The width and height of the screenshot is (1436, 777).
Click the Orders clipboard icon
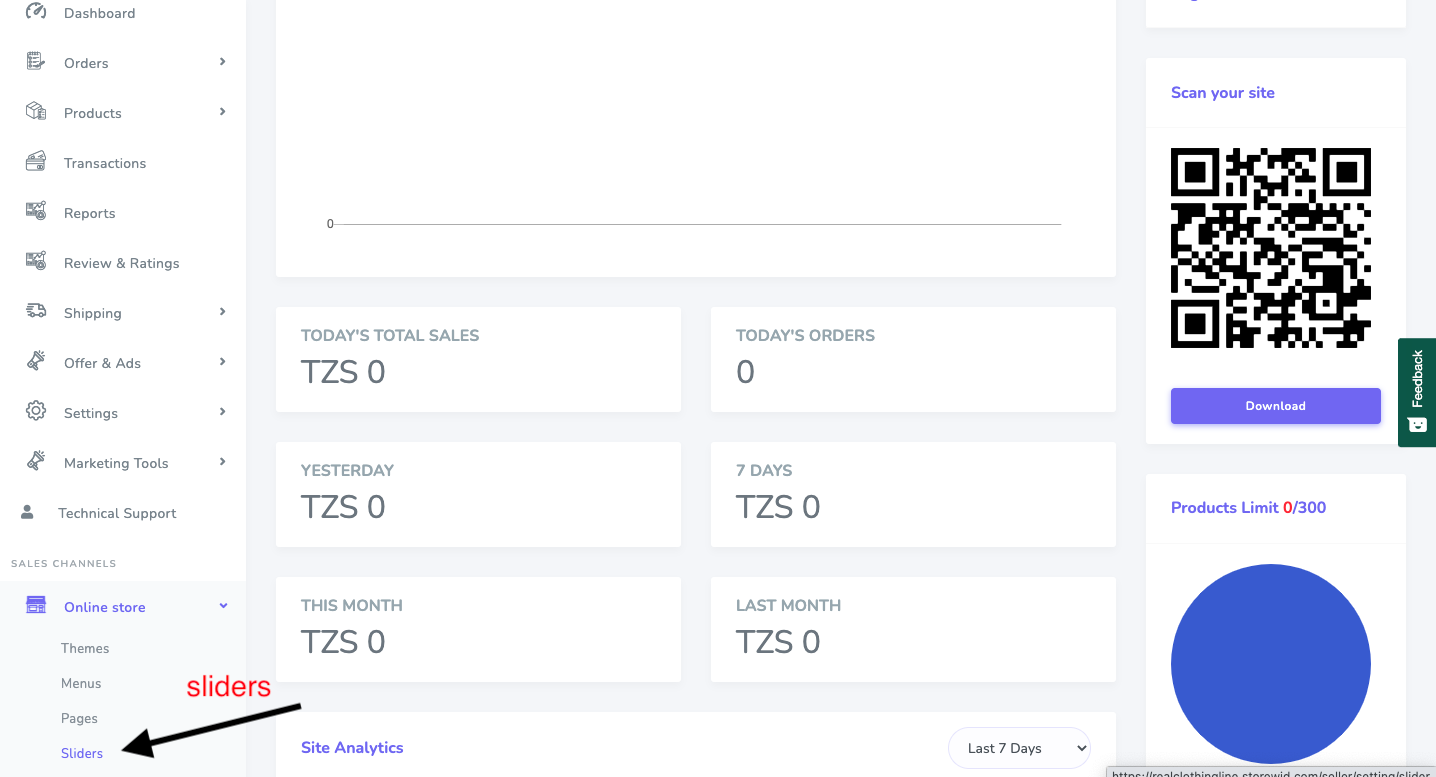pyautogui.click(x=36, y=62)
